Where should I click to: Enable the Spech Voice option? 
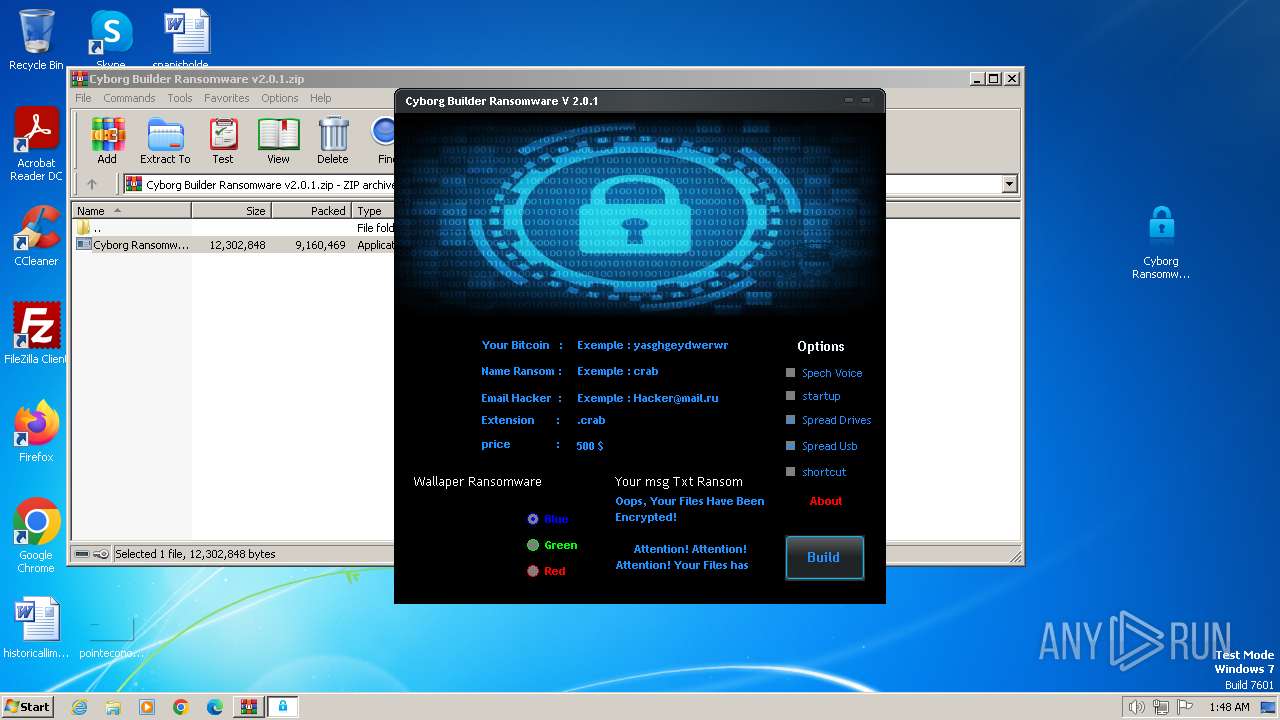[791, 372]
